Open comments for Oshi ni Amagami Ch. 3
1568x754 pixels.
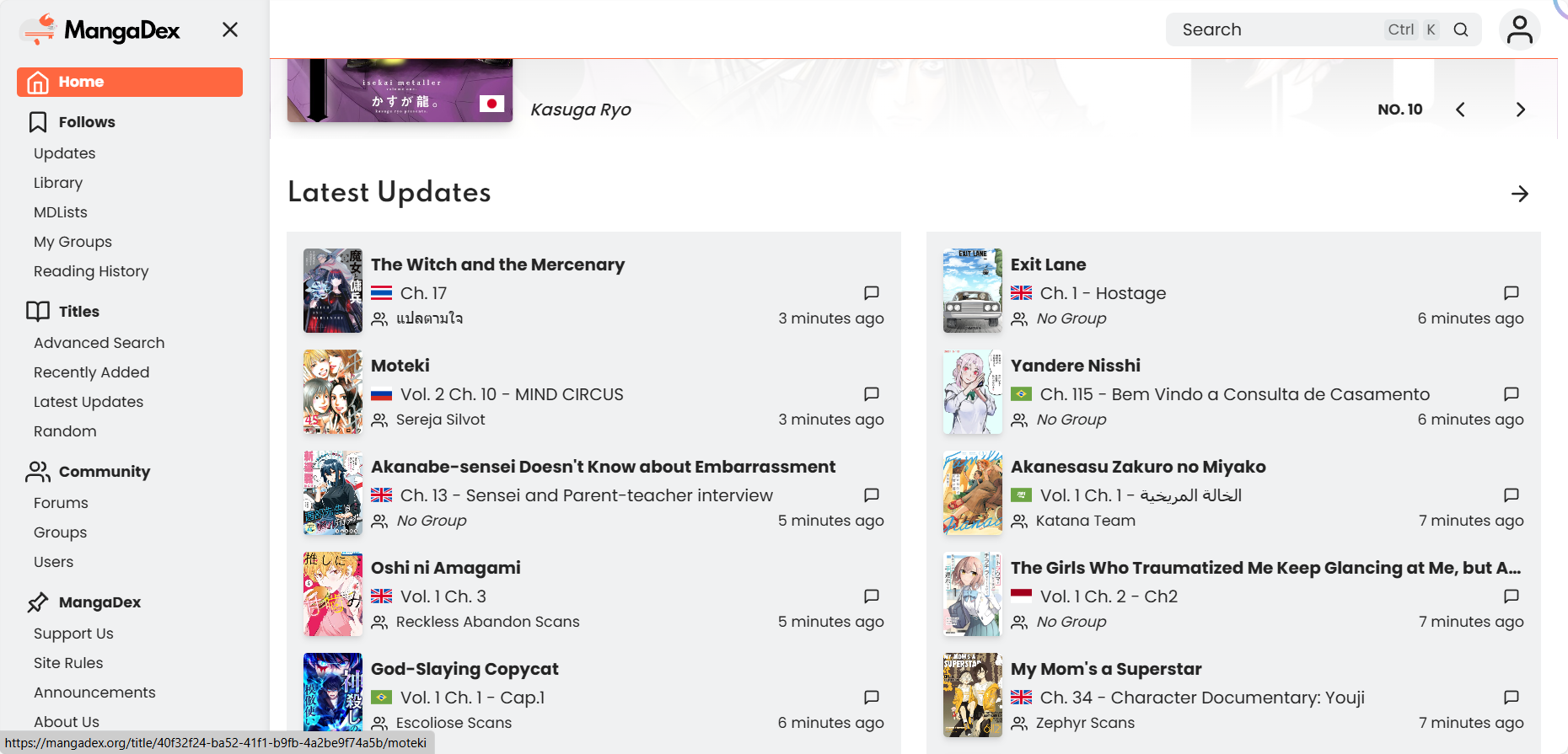(872, 596)
